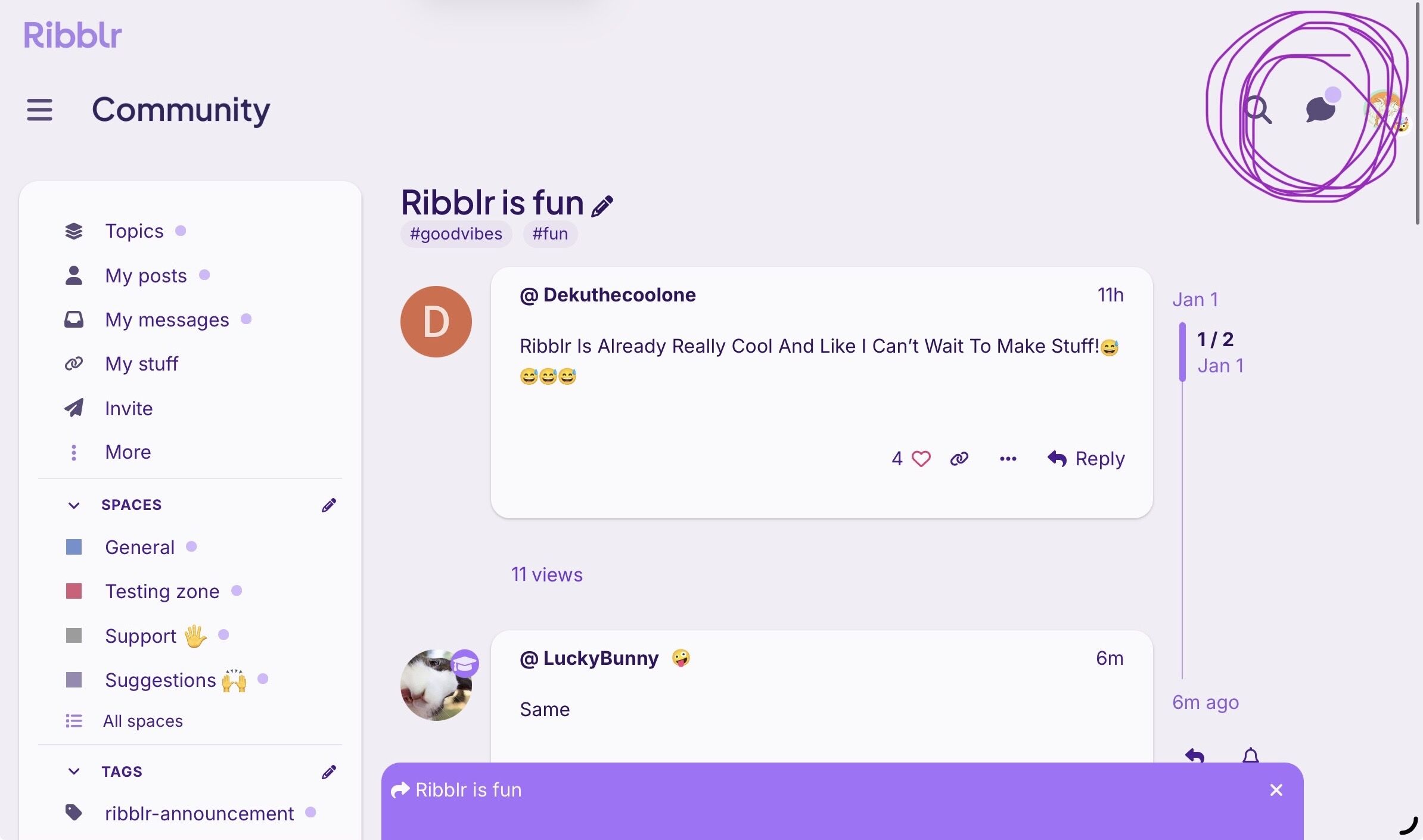This screenshot has height=840, width=1423.
Task: Open more options on Dekuthecoolone's post
Action: 1008,459
